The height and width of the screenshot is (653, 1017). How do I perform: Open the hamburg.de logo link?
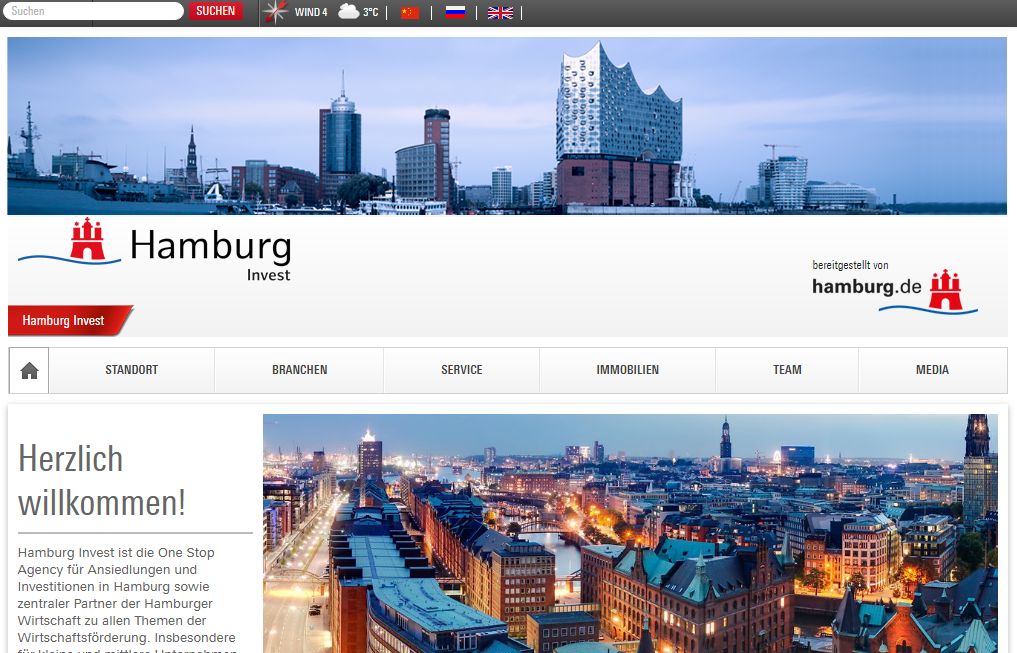pyautogui.click(x=895, y=291)
